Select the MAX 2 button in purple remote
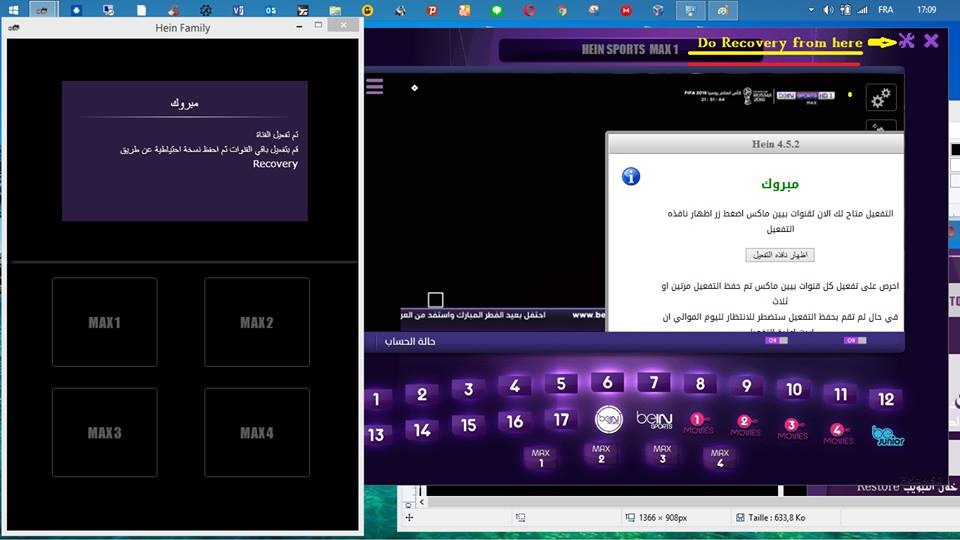 point(601,454)
